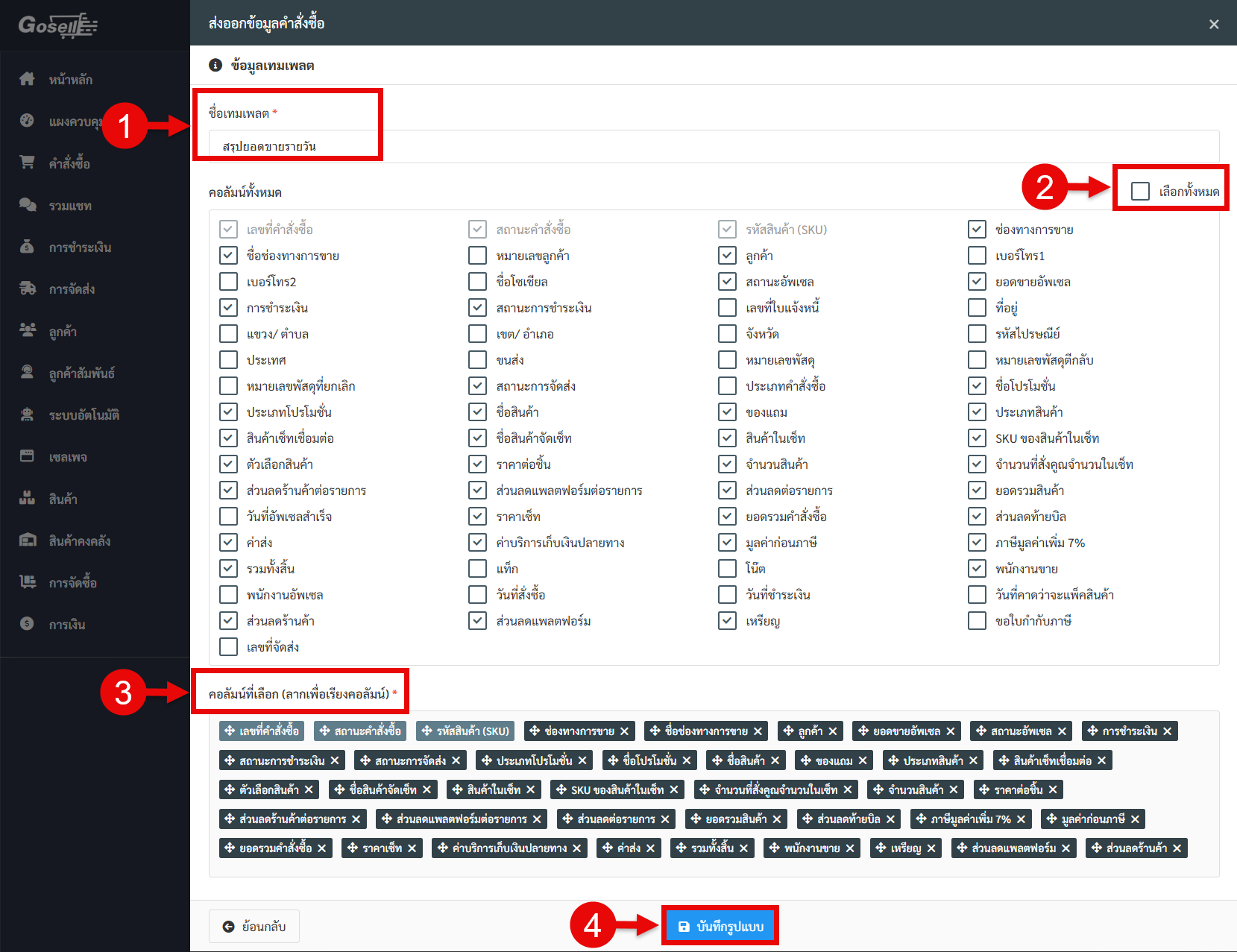Screen dimensions: 1237x952
Task: Go to the การเงิน menu item
Action: (67, 625)
